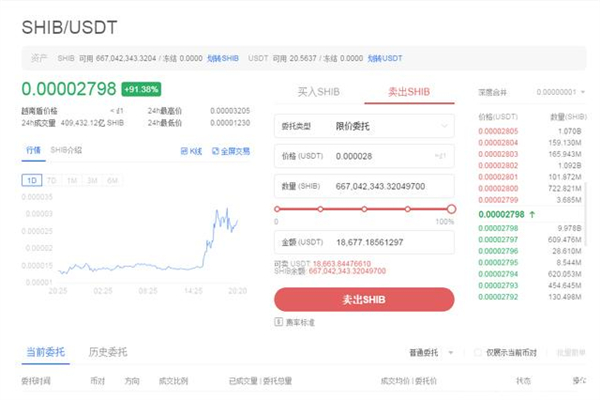Click ask price 0.00002803

[x=498, y=154]
